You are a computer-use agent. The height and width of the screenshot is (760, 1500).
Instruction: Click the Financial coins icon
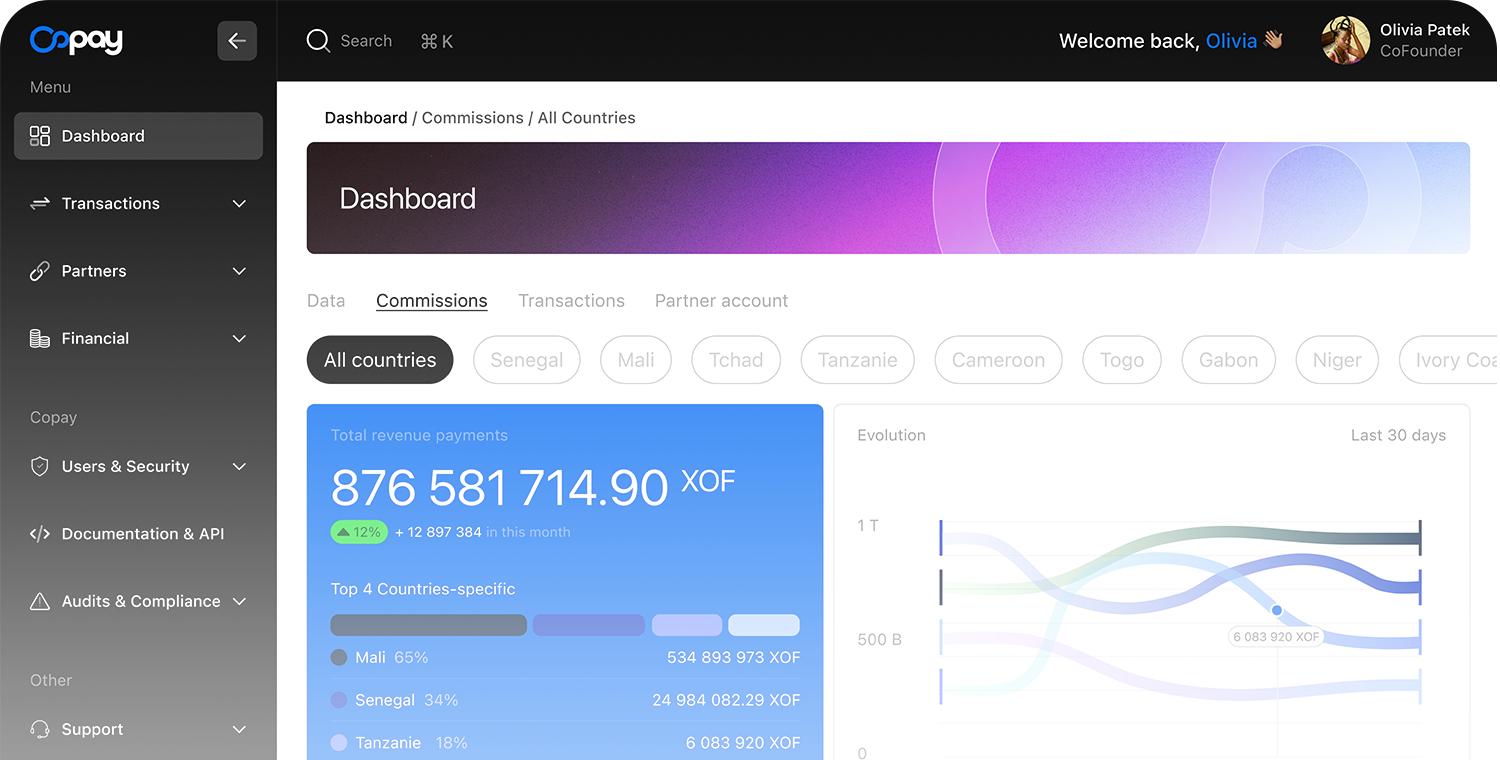(x=40, y=339)
